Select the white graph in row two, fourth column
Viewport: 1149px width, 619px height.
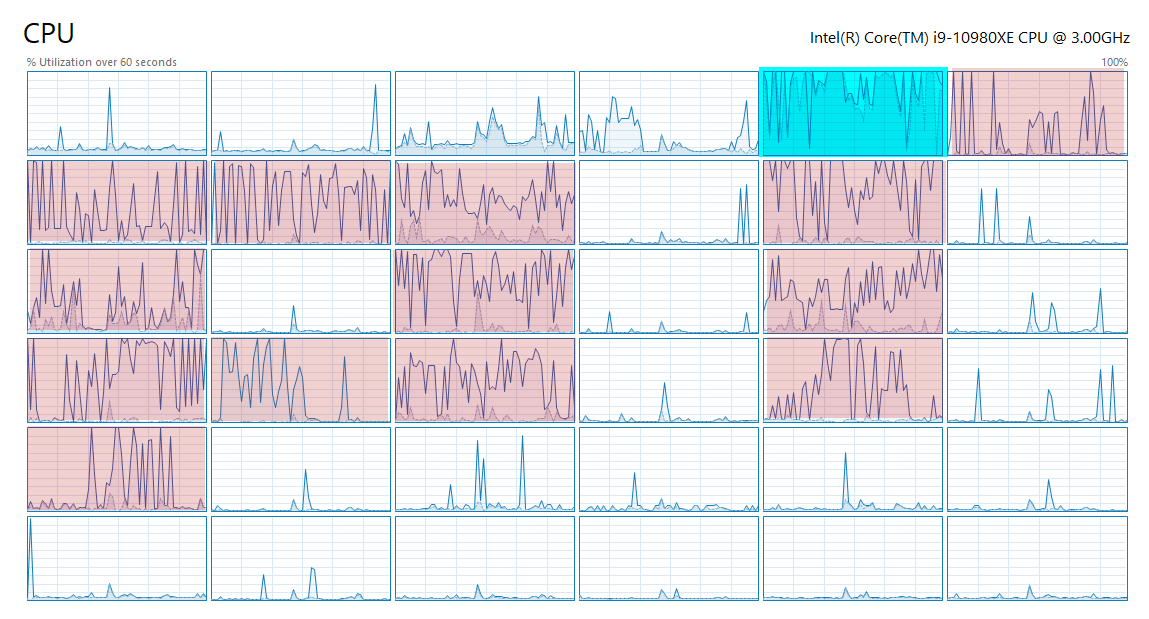(669, 202)
